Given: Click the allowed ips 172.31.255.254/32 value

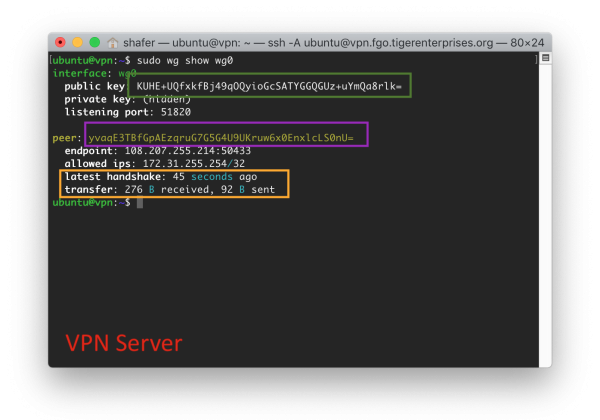Looking at the screenshot, I should tap(194, 164).
